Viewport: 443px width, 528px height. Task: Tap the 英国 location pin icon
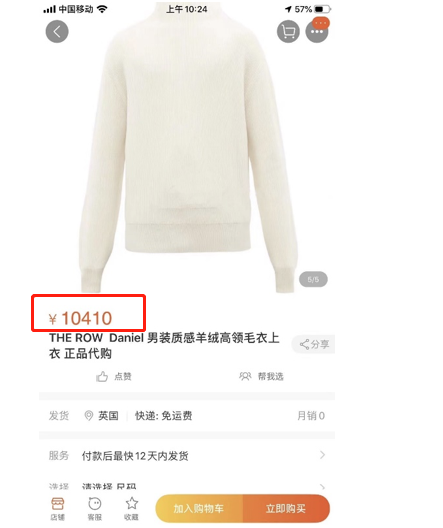(x=89, y=416)
